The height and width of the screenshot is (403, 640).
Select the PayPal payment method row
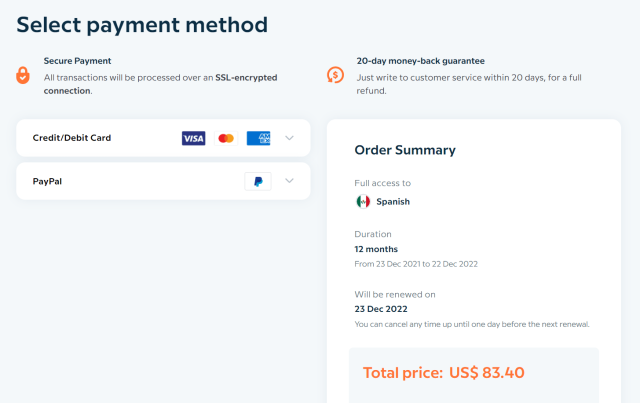pyautogui.click(x=163, y=181)
